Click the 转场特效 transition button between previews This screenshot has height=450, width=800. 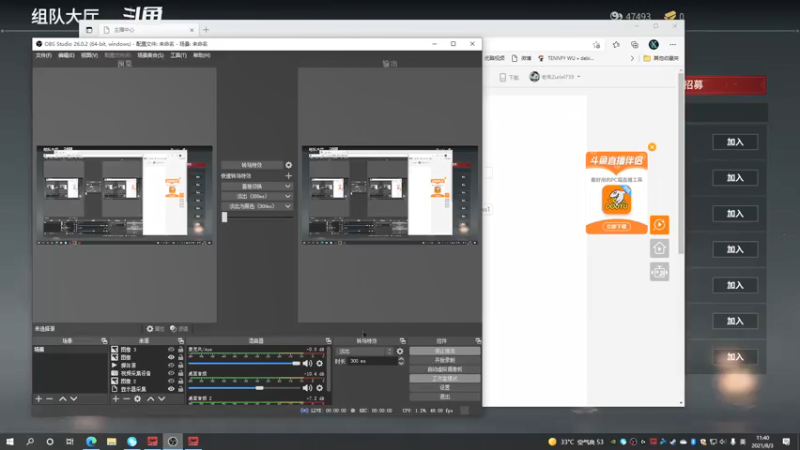pyautogui.click(x=252, y=165)
